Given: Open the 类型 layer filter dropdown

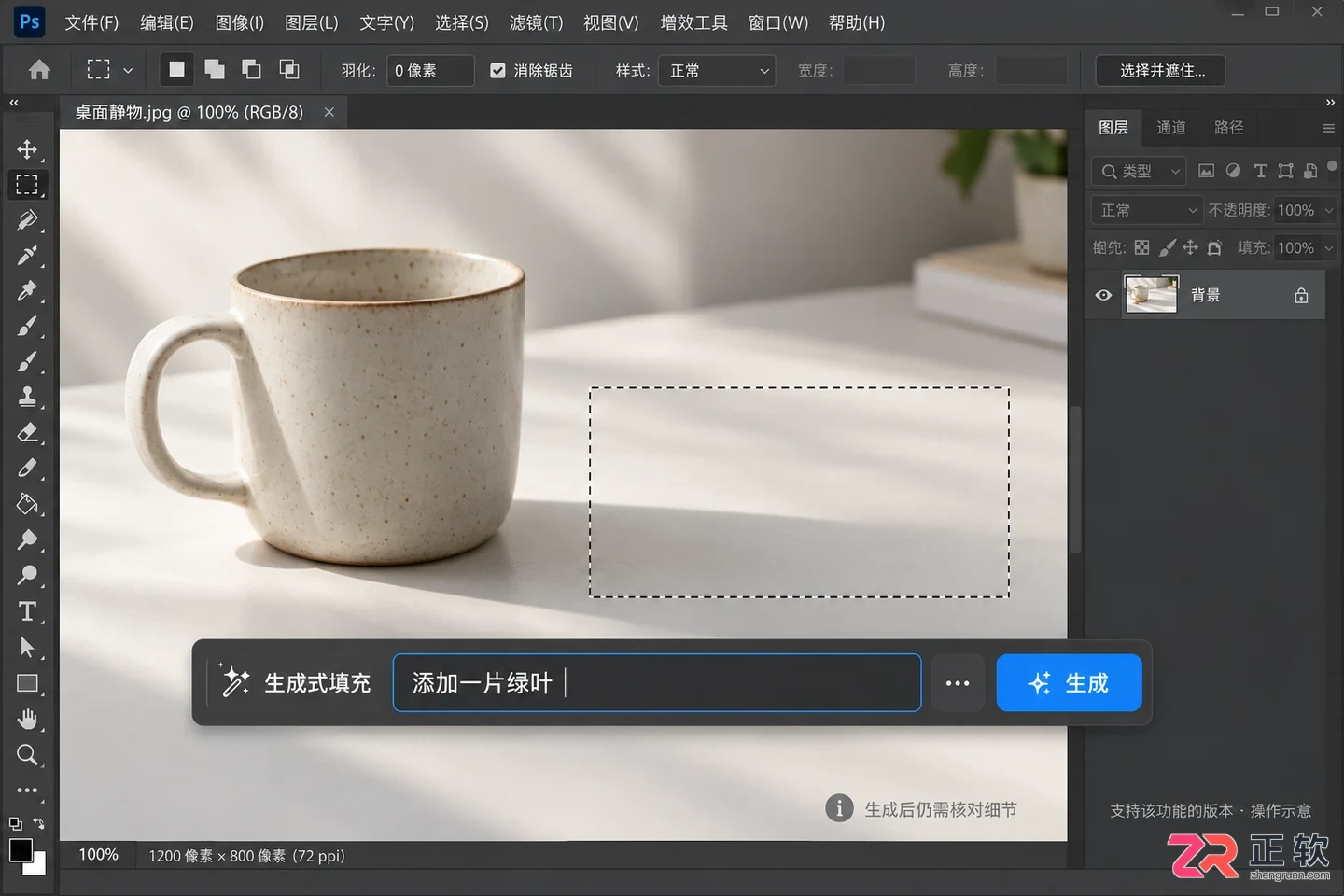Looking at the screenshot, I should pyautogui.click(x=1139, y=171).
